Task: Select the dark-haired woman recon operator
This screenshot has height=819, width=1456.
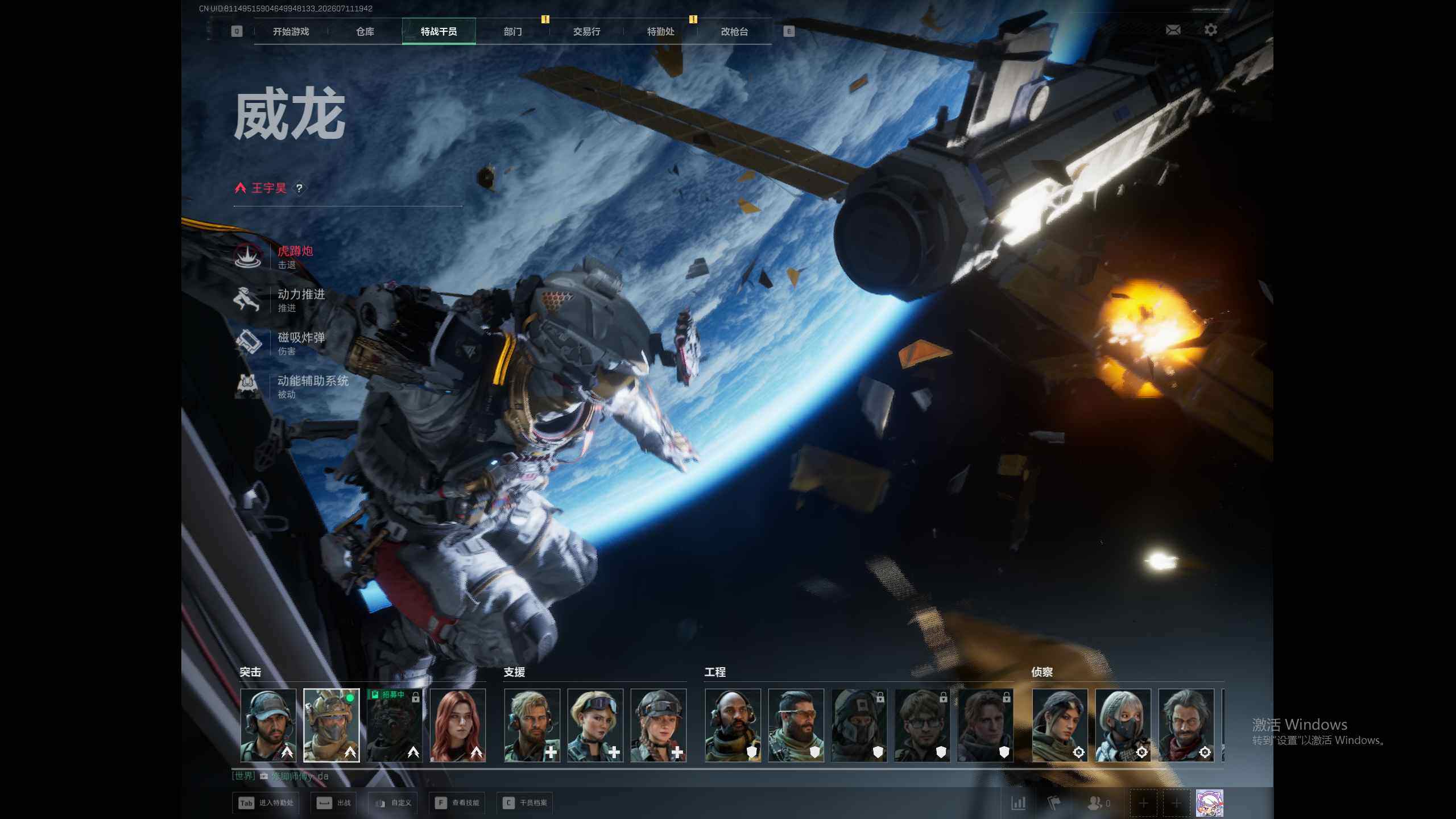Action: pyautogui.click(x=1060, y=725)
